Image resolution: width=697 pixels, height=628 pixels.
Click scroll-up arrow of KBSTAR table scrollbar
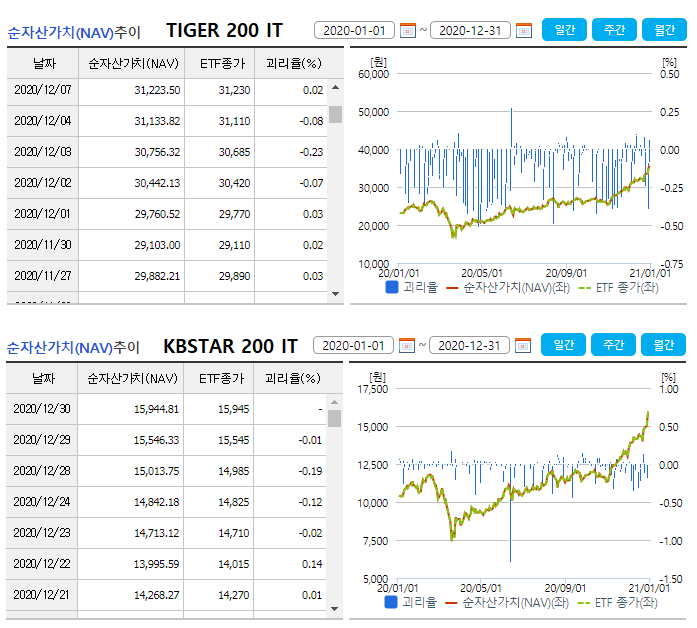(x=335, y=402)
